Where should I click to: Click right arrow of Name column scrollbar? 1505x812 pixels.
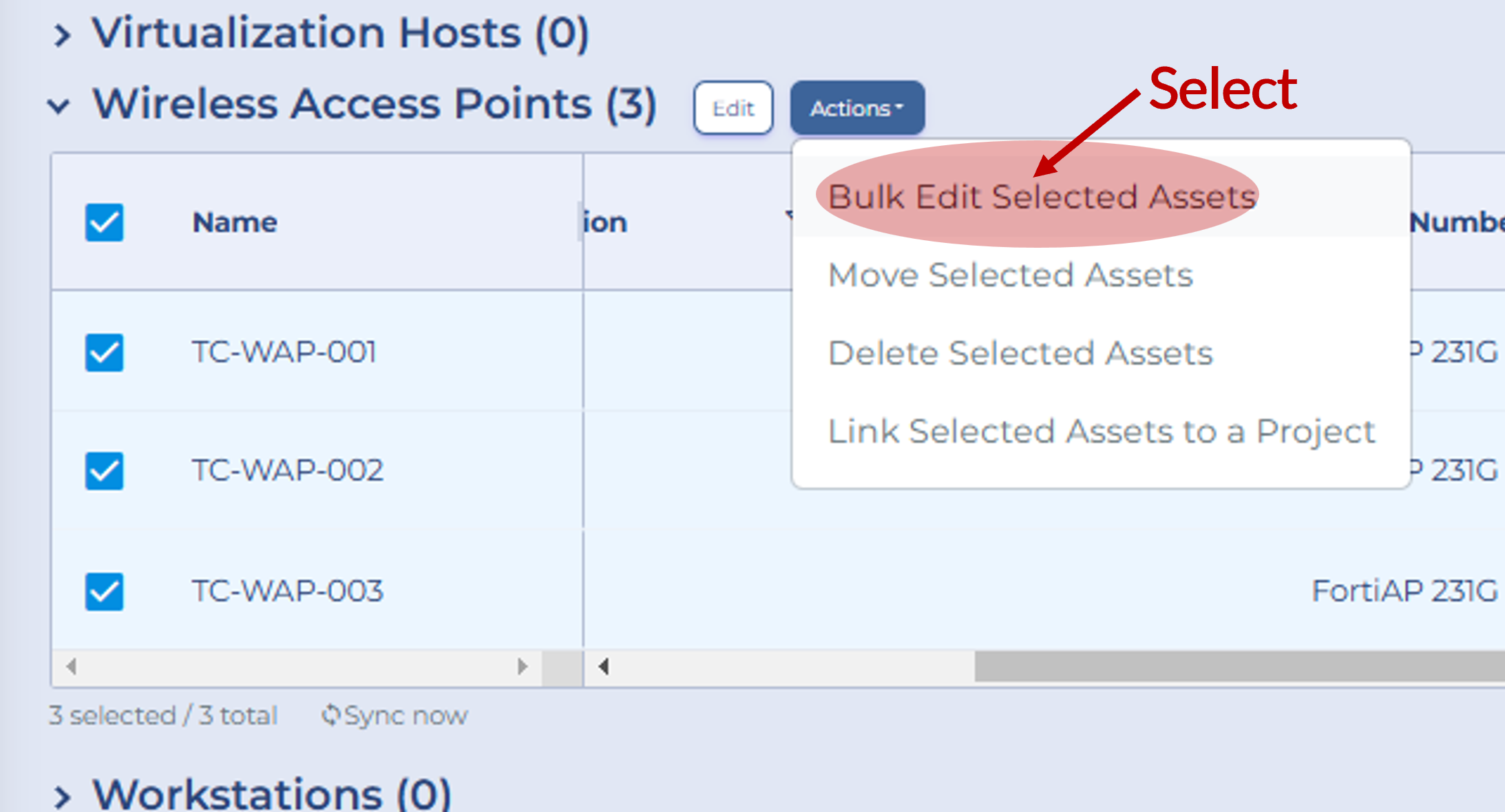[x=523, y=666]
